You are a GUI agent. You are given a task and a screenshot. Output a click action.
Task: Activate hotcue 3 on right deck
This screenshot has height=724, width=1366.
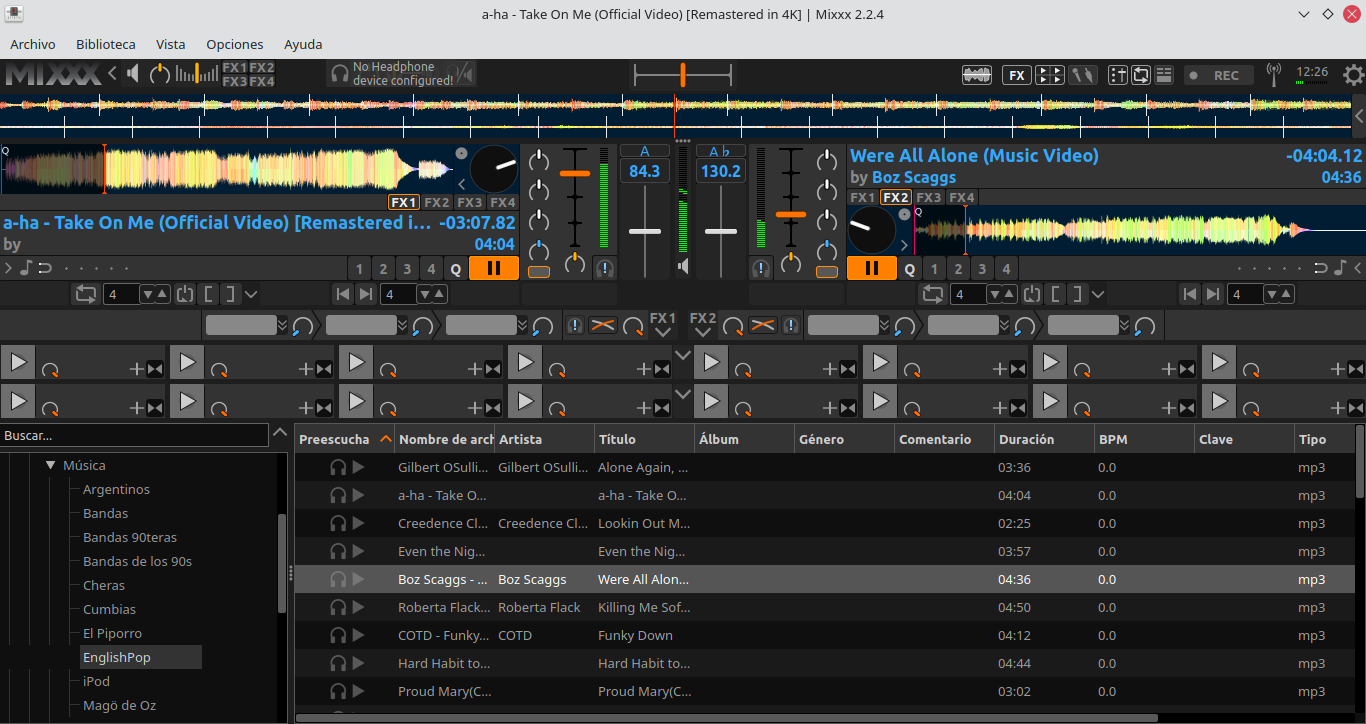click(x=982, y=268)
